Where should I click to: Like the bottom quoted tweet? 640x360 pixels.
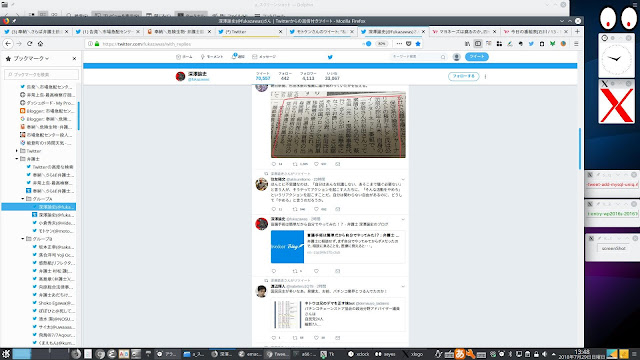[x=316, y=338]
